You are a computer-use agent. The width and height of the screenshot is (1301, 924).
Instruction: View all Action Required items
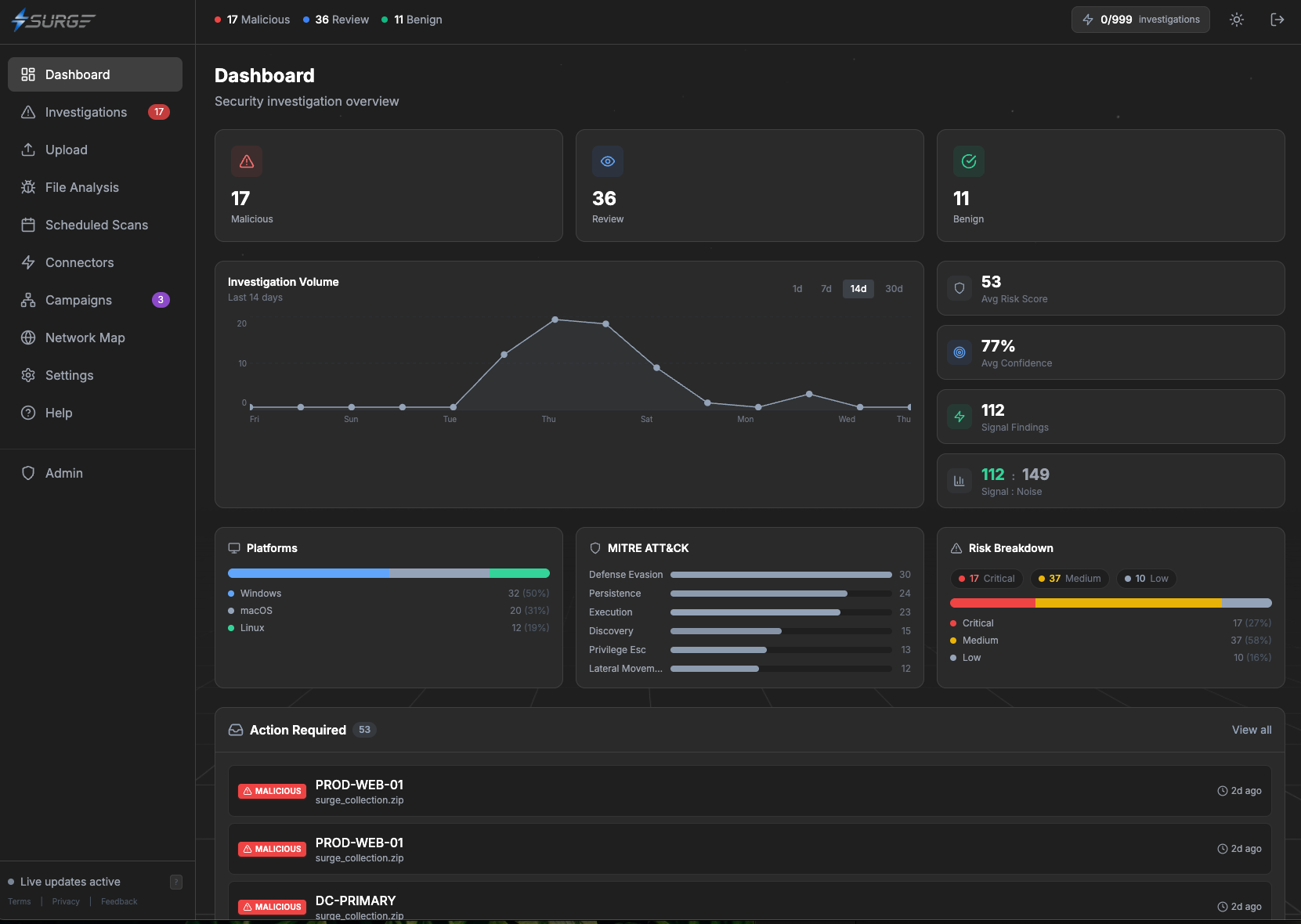click(x=1251, y=730)
